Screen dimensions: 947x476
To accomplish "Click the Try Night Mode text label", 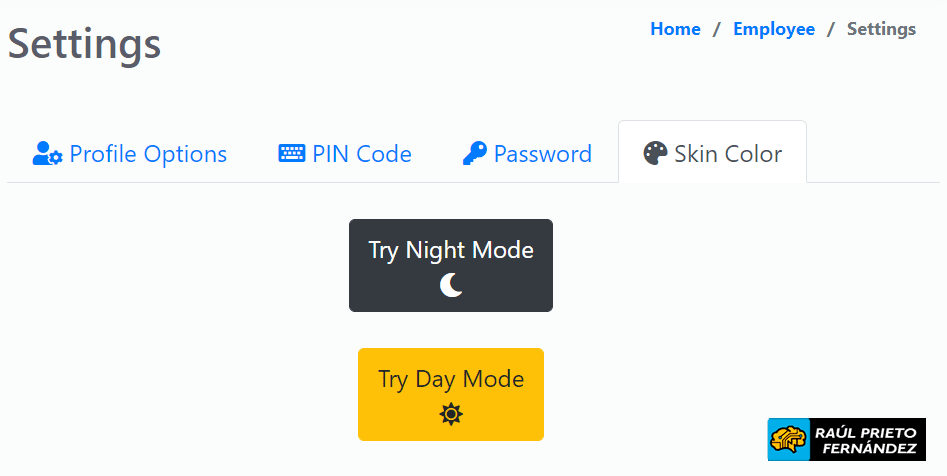I will pyautogui.click(x=451, y=250).
